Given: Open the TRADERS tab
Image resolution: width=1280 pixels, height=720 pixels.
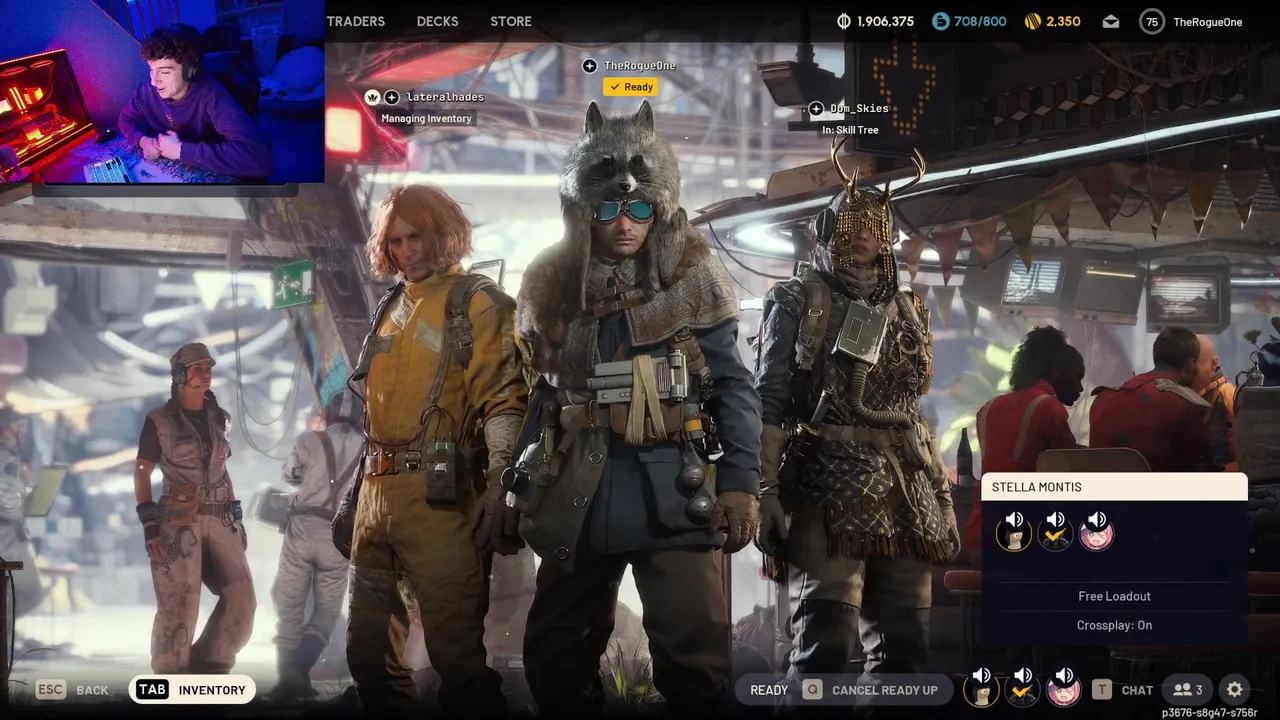Looking at the screenshot, I should (355, 21).
